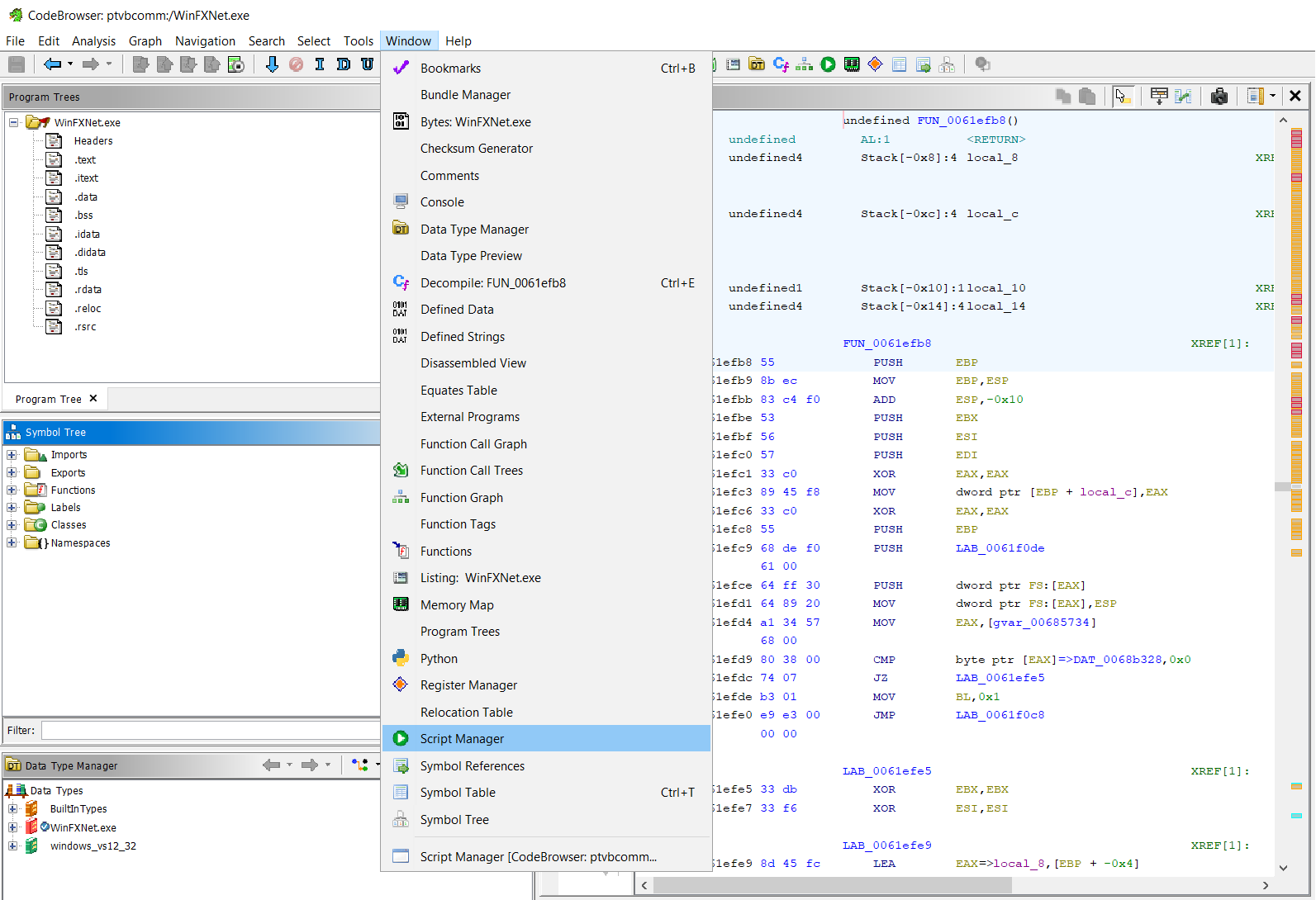Click the listing snapshot camera icon
Screen dimensions: 1316x900
pos(1219,97)
